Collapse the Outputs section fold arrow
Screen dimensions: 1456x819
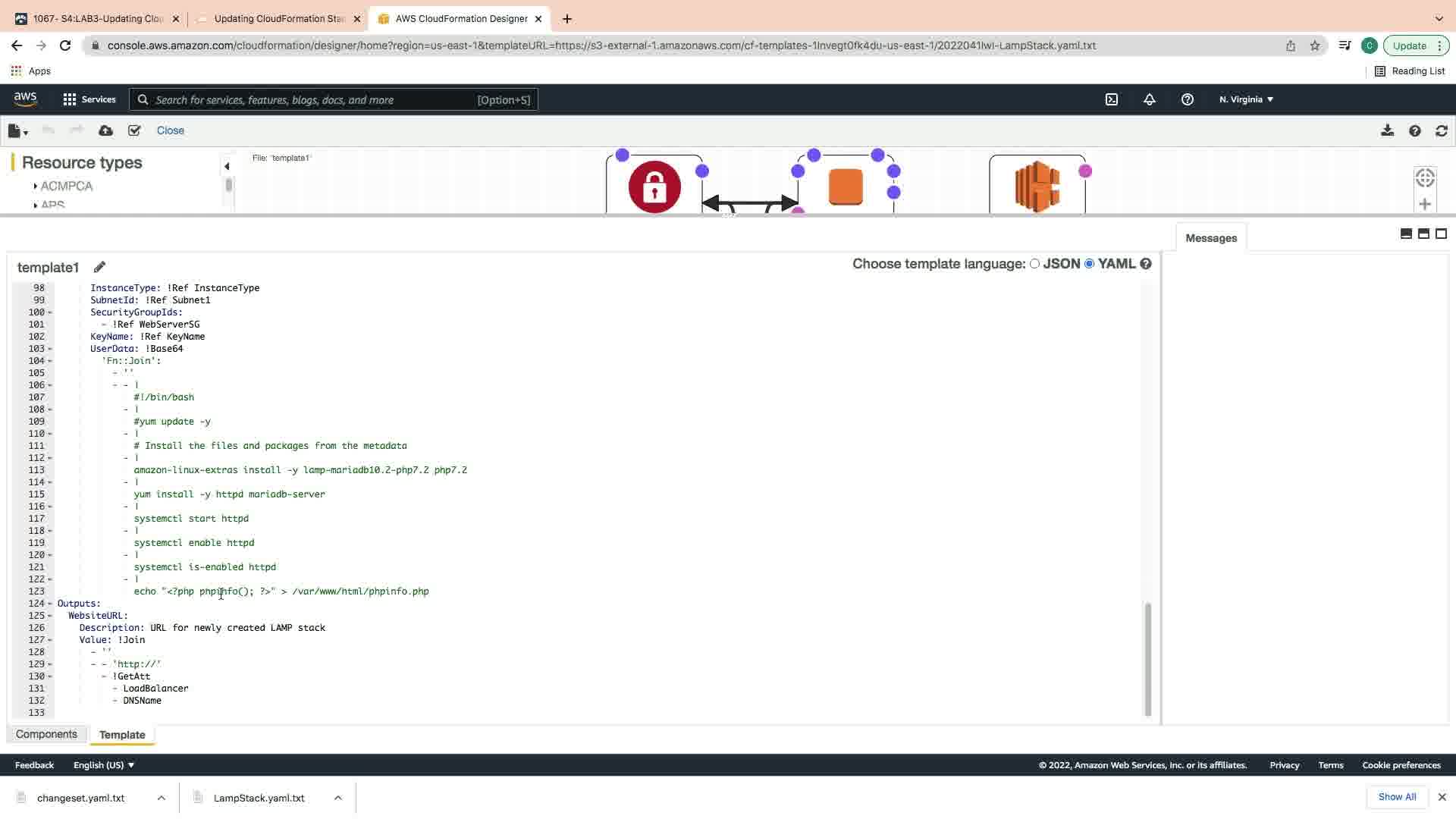pos(50,604)
